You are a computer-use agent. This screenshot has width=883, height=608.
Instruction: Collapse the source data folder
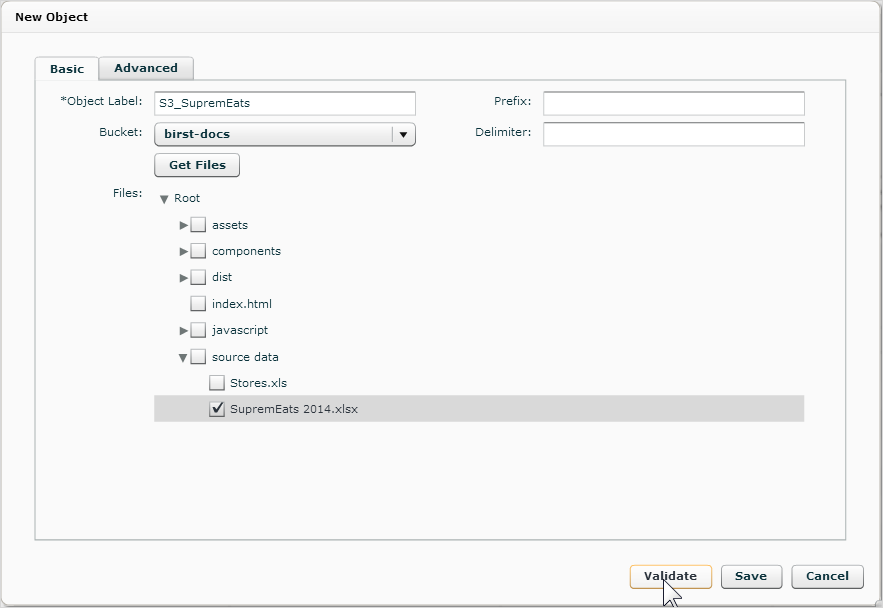tap(183, 357)
